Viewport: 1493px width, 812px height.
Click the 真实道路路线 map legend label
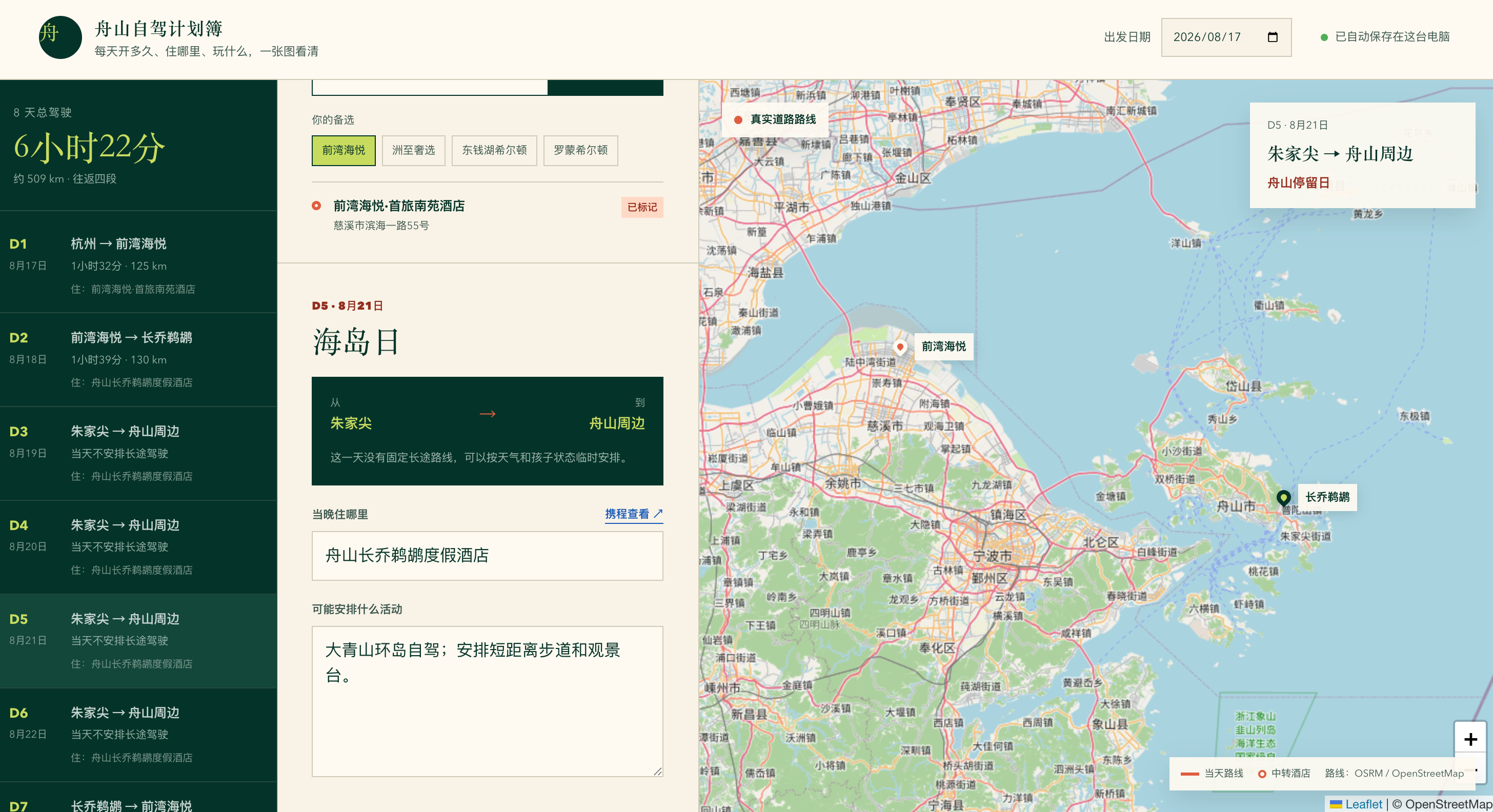(783, 119)
